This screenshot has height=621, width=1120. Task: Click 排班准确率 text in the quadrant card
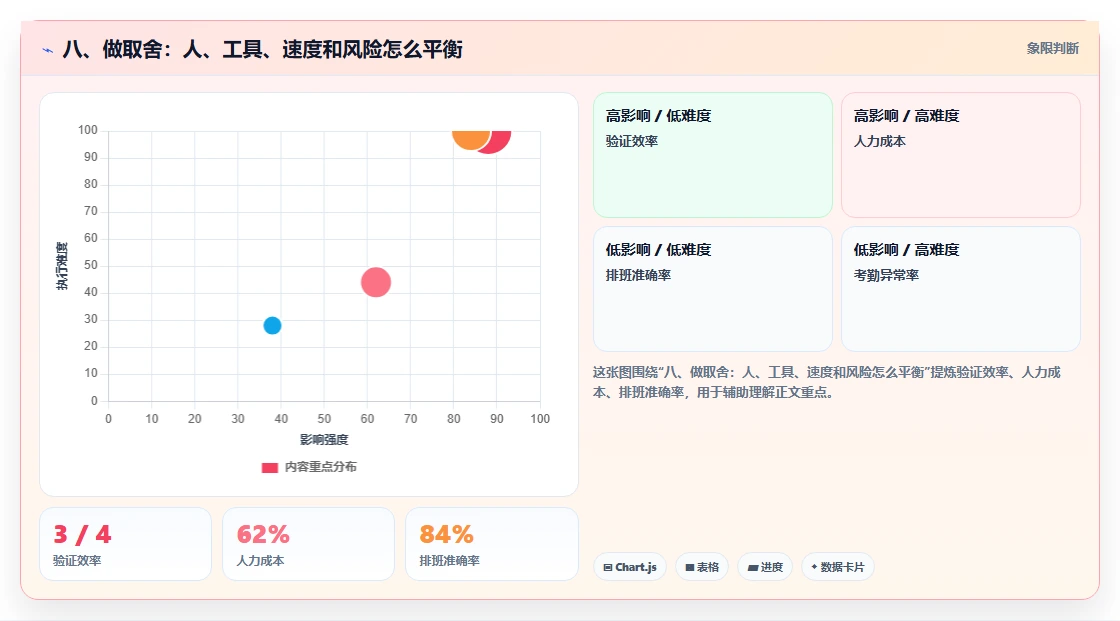pyautogui.click(x=639, y=275)
